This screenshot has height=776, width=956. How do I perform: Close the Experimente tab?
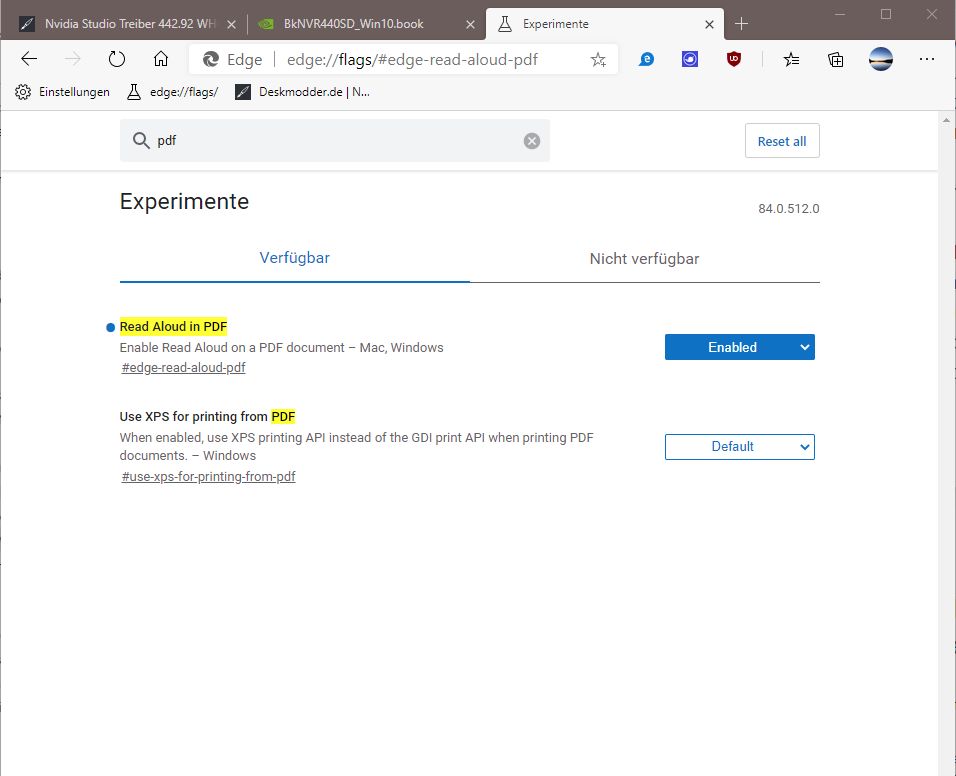[709, 24]
